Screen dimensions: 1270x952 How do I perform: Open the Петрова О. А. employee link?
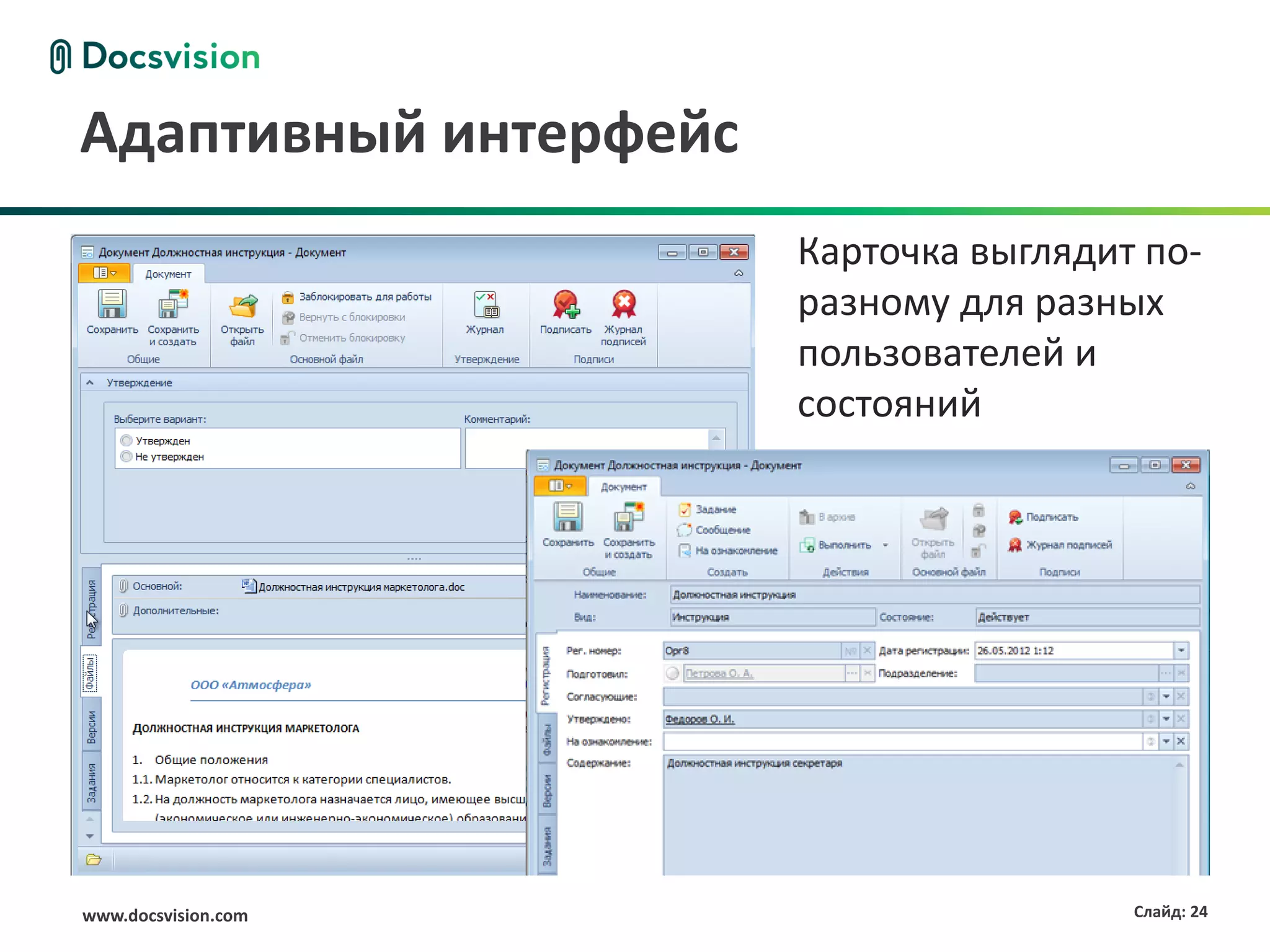tap(719, 674)
